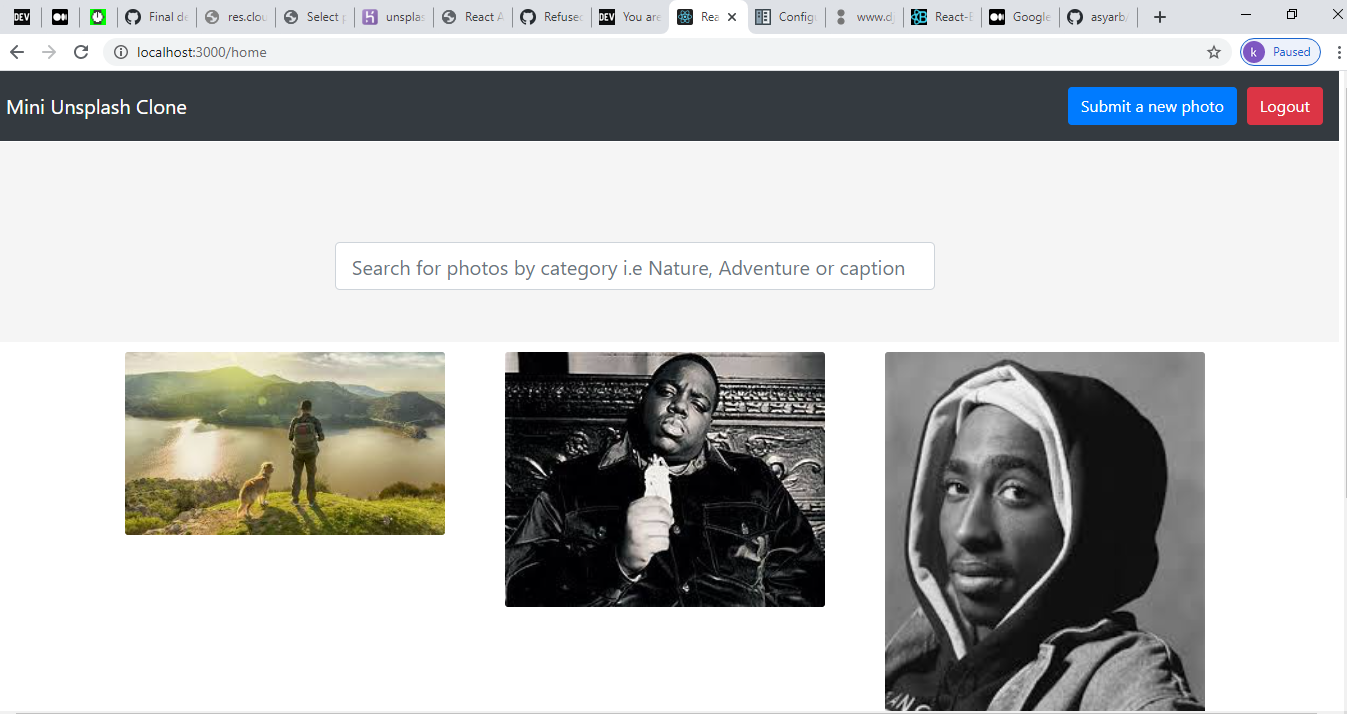Open the Tupac hoodie photo
Screen dimensions: 1347x714
(x=1044, y=530)
